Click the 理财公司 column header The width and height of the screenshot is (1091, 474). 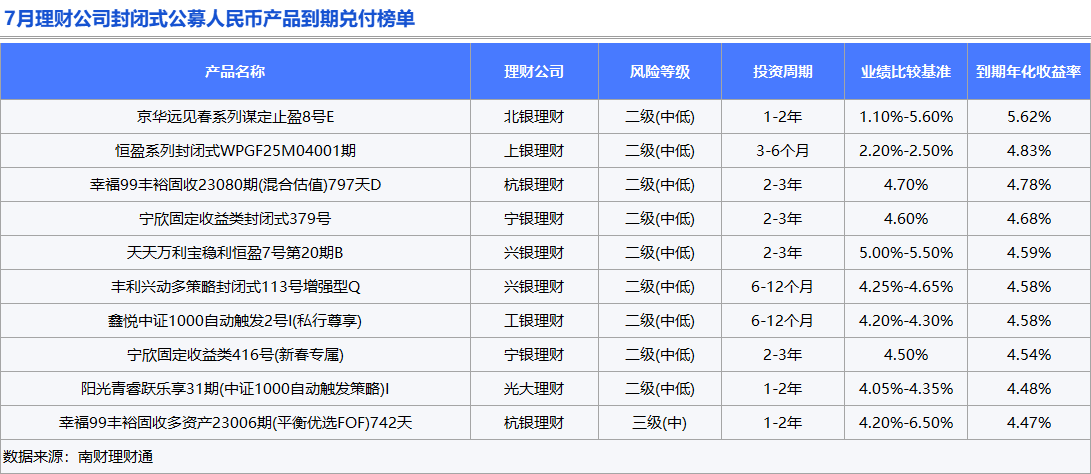[x=534, y=72]
